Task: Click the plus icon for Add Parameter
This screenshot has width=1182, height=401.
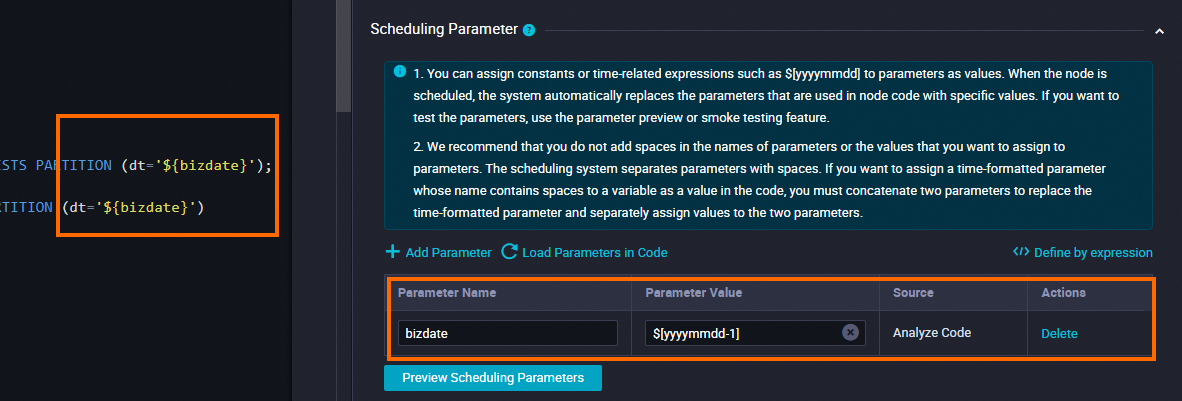Action: (393, 252)
